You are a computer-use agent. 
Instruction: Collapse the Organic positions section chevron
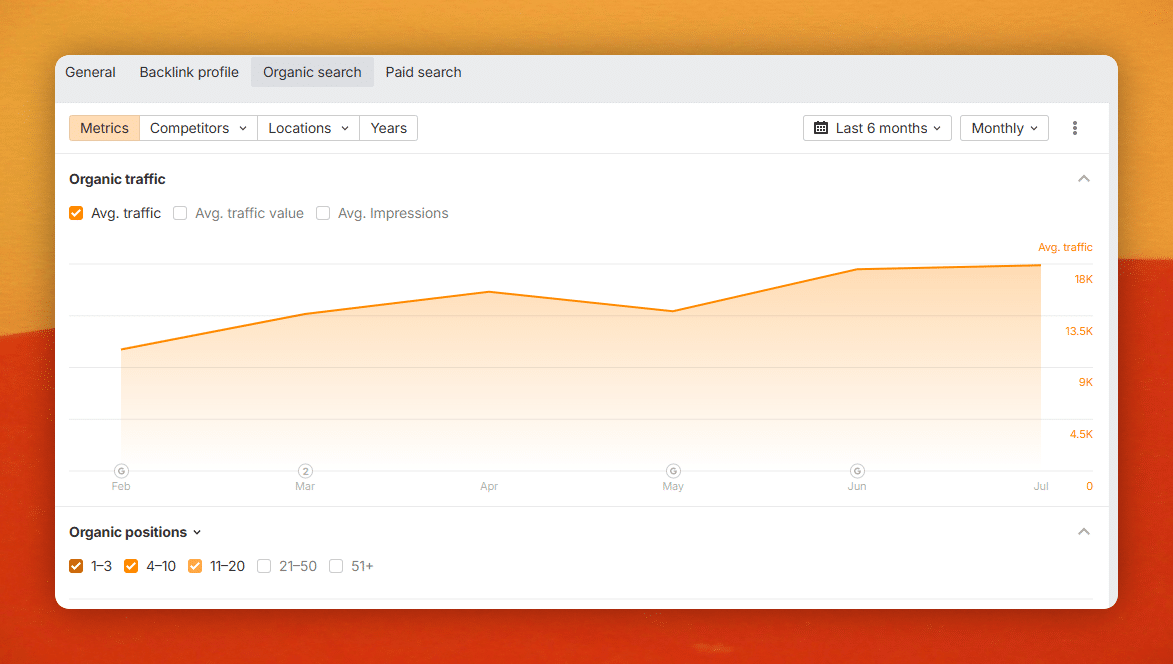click(1083, 532)
